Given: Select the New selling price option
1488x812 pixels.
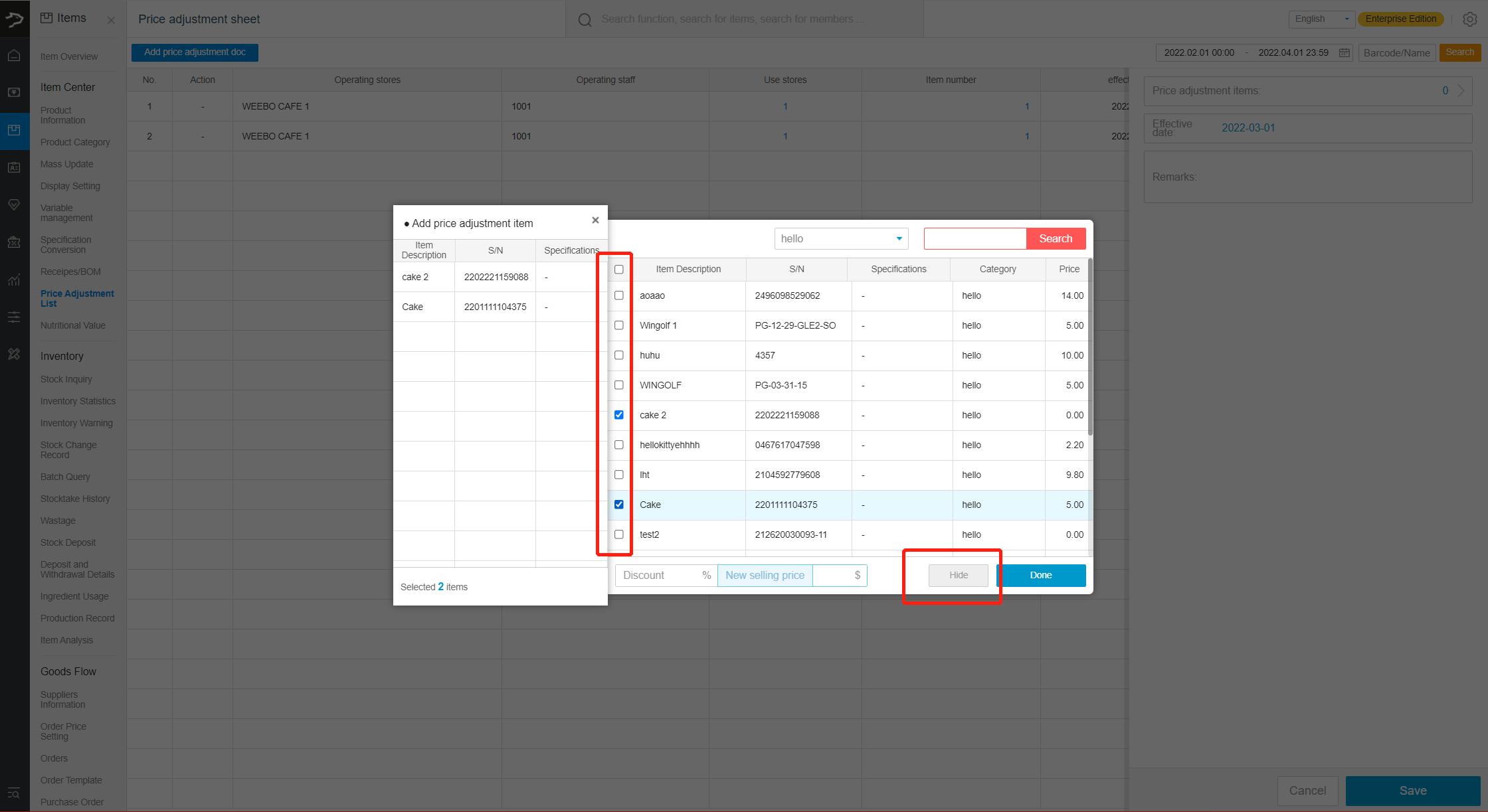Looking at the screenshot, I should pyautogui.click(x=765, y=575).
